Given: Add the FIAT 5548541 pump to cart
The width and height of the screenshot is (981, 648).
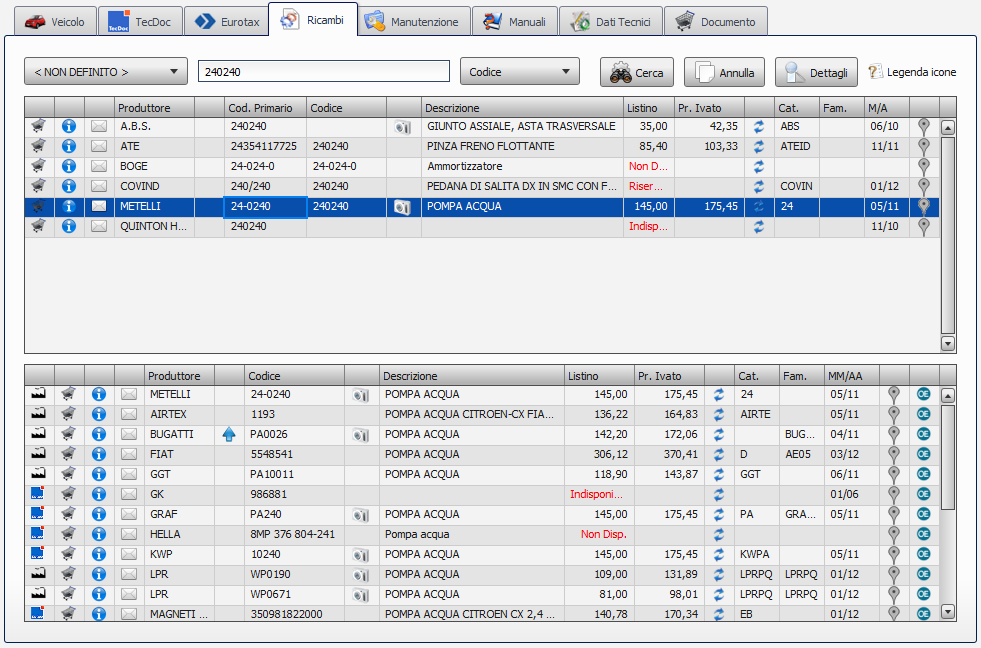Looking at the screenshot, I should [x=69, y=454].
